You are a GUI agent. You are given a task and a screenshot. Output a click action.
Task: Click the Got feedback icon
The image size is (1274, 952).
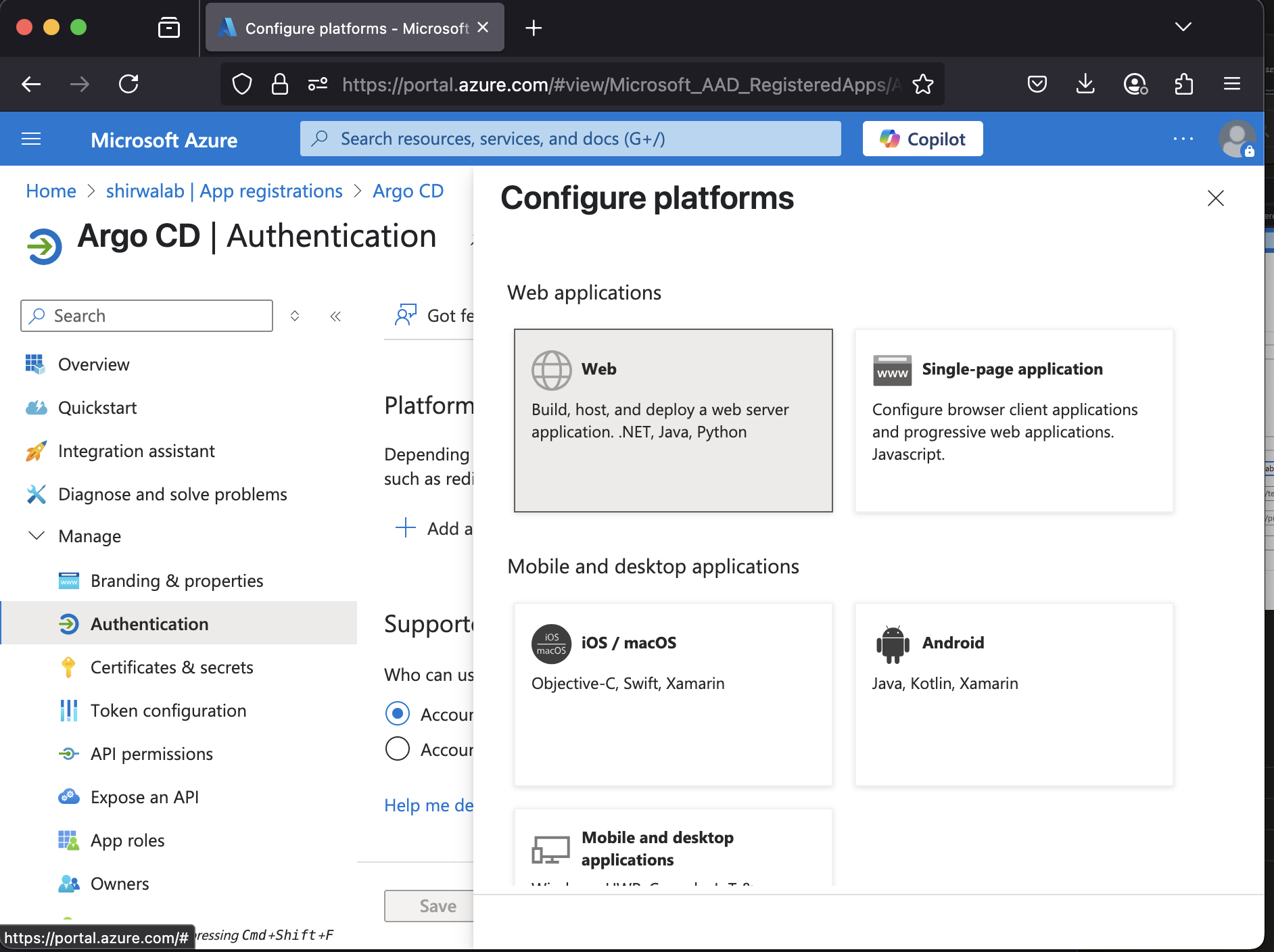406,315
